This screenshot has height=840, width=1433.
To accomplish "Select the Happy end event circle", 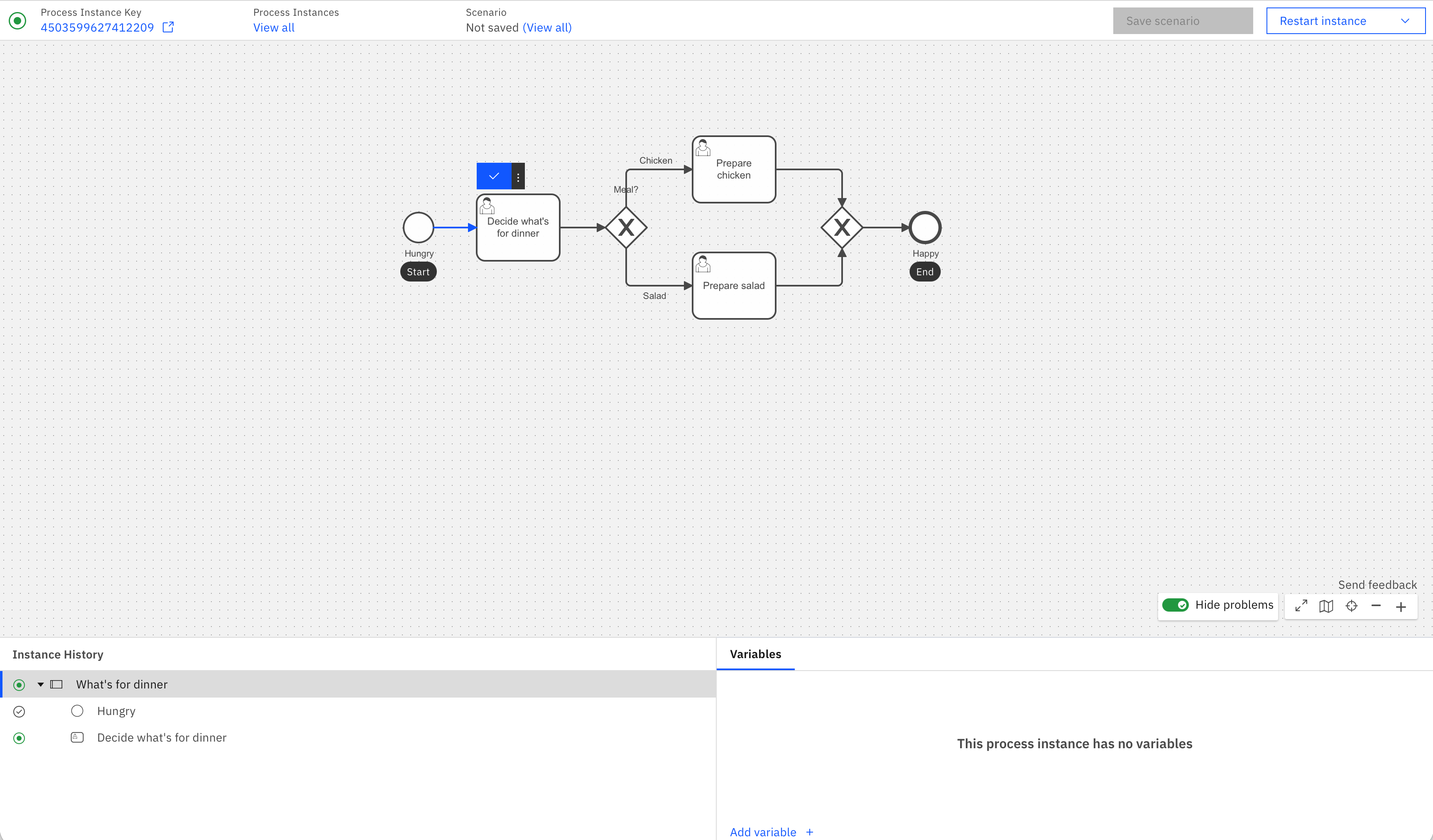I will click(925, 228).
